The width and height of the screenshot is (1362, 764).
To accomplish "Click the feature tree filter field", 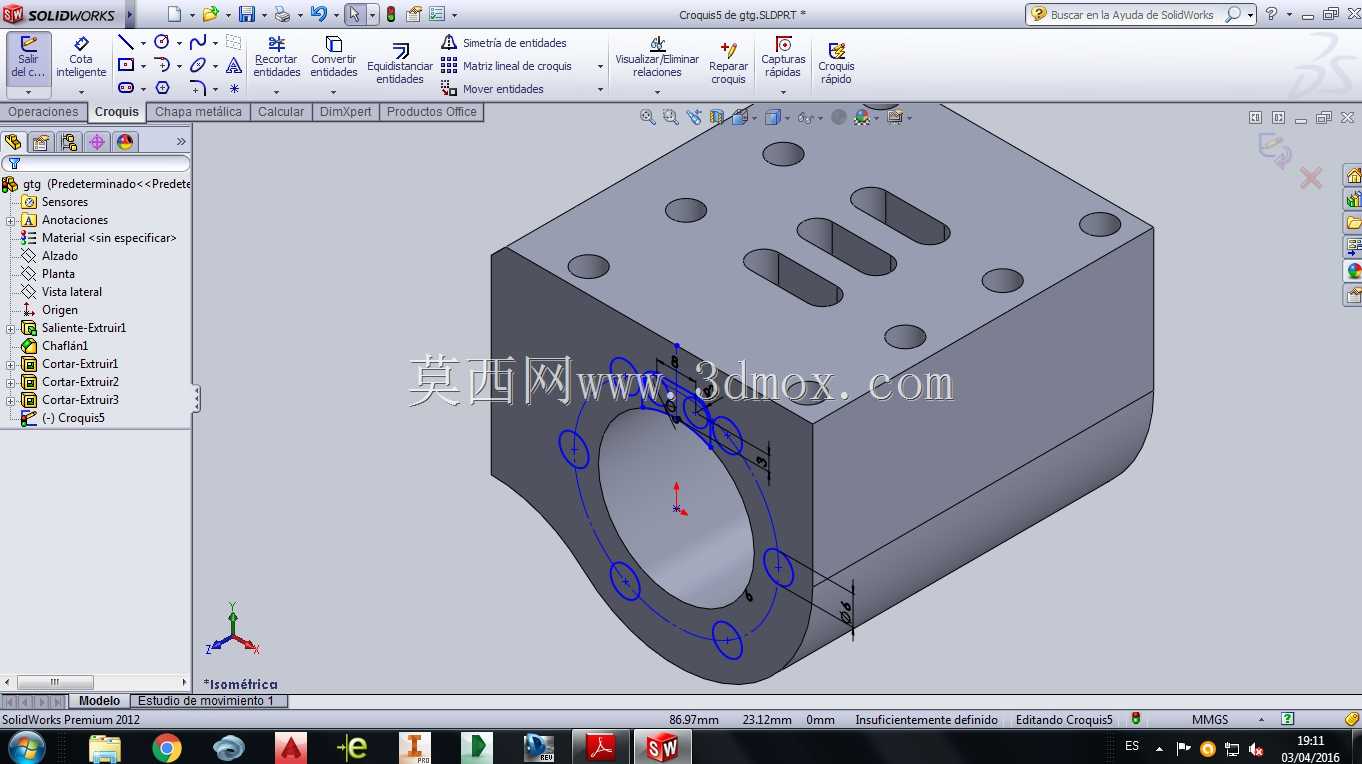I will 96,163.
